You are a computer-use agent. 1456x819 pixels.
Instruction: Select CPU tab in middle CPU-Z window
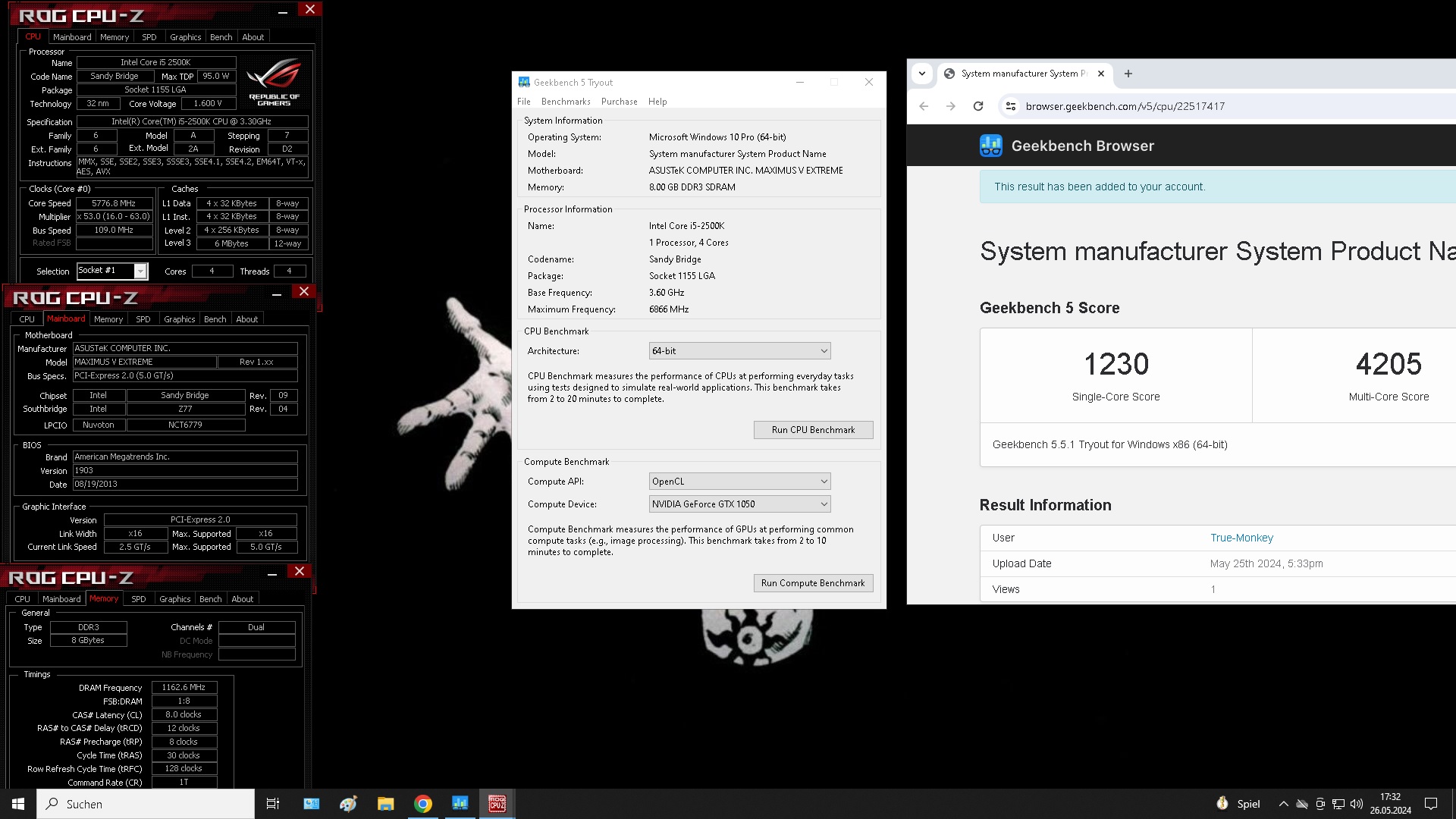click(x=27, y=319)
